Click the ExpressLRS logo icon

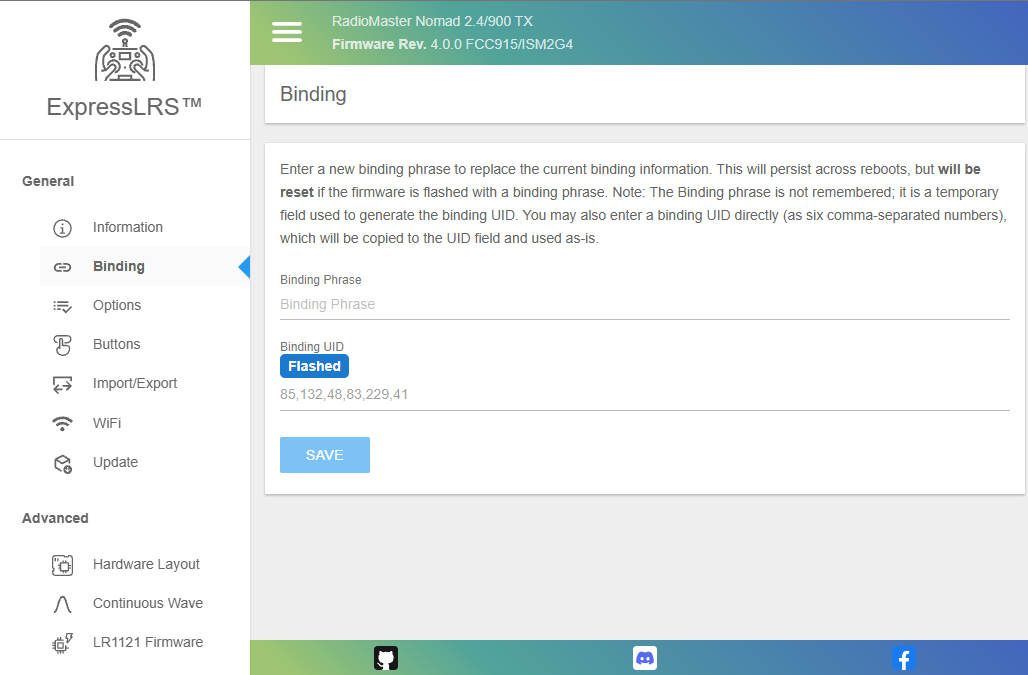coord(125,50)
